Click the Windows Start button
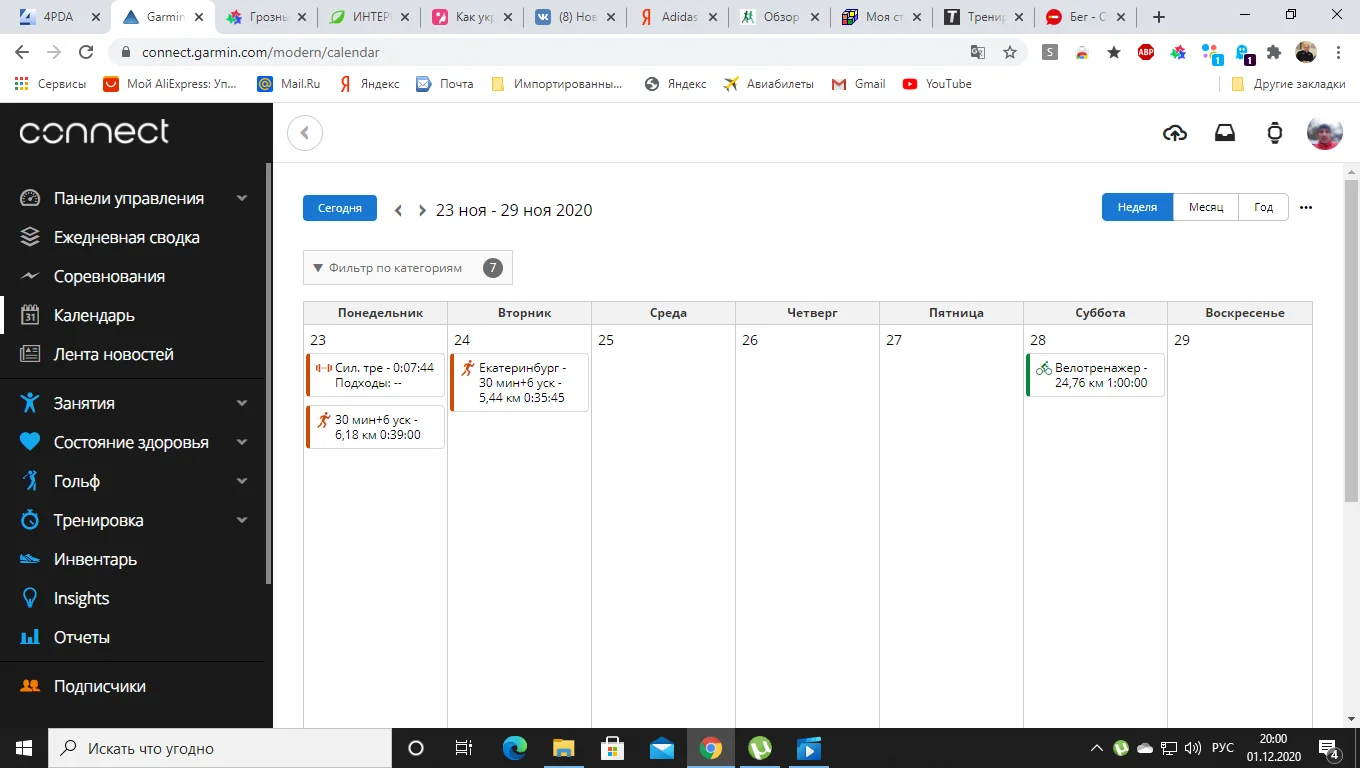 tap(24, 748)
